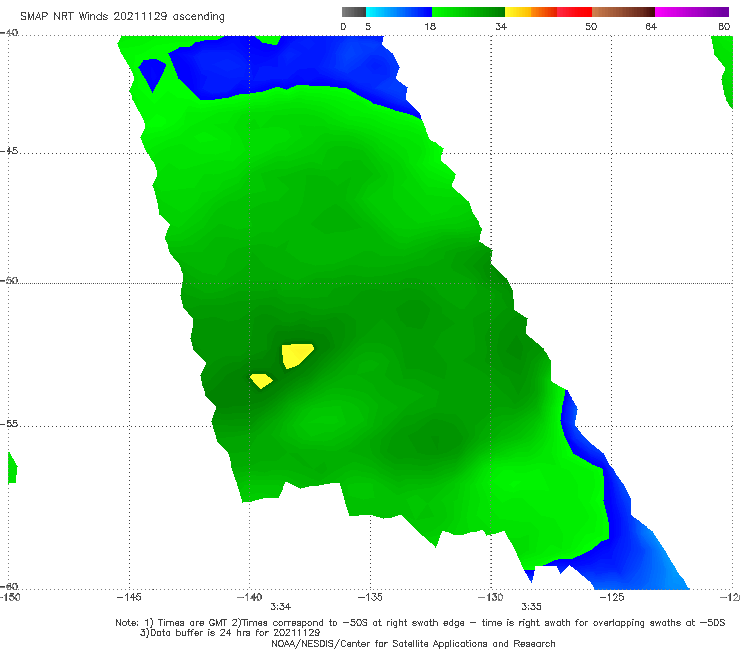Click the gray 0-5 colorbar segment

[x=354, y=12]
